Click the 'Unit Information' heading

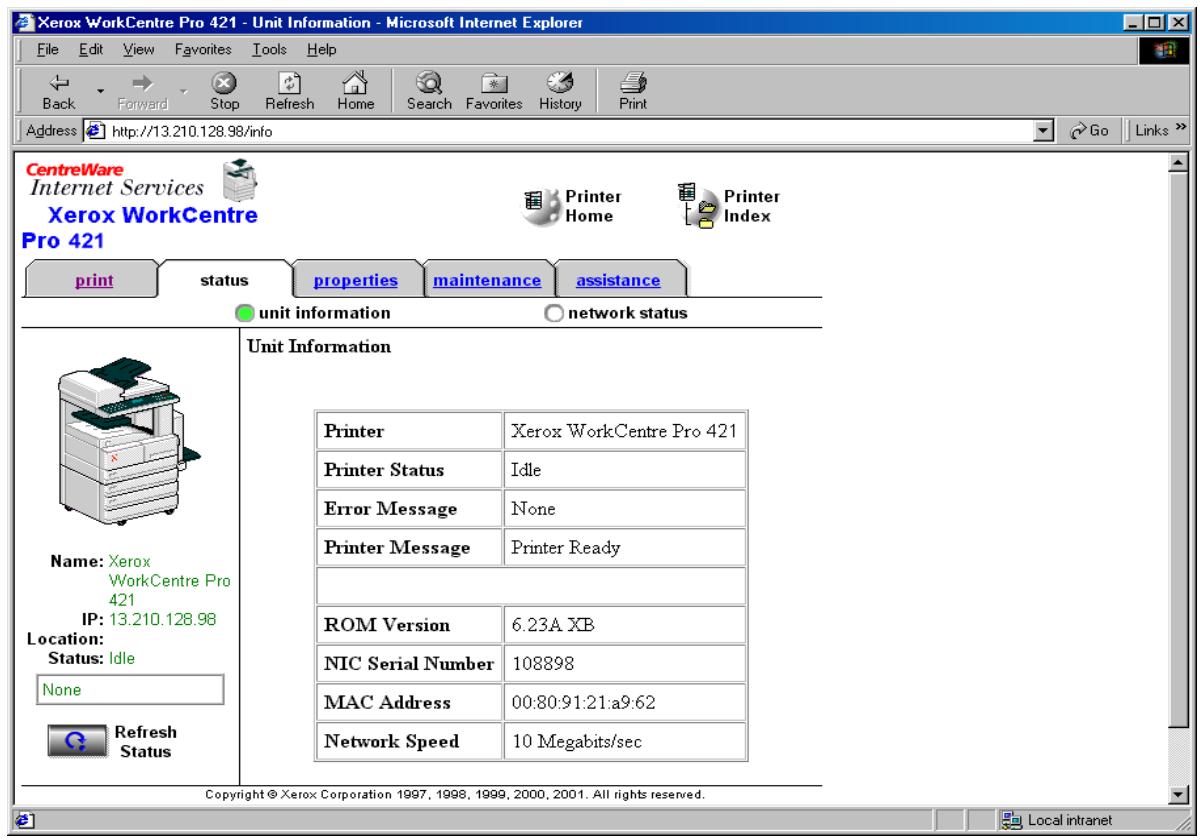(x=318, y=347)
